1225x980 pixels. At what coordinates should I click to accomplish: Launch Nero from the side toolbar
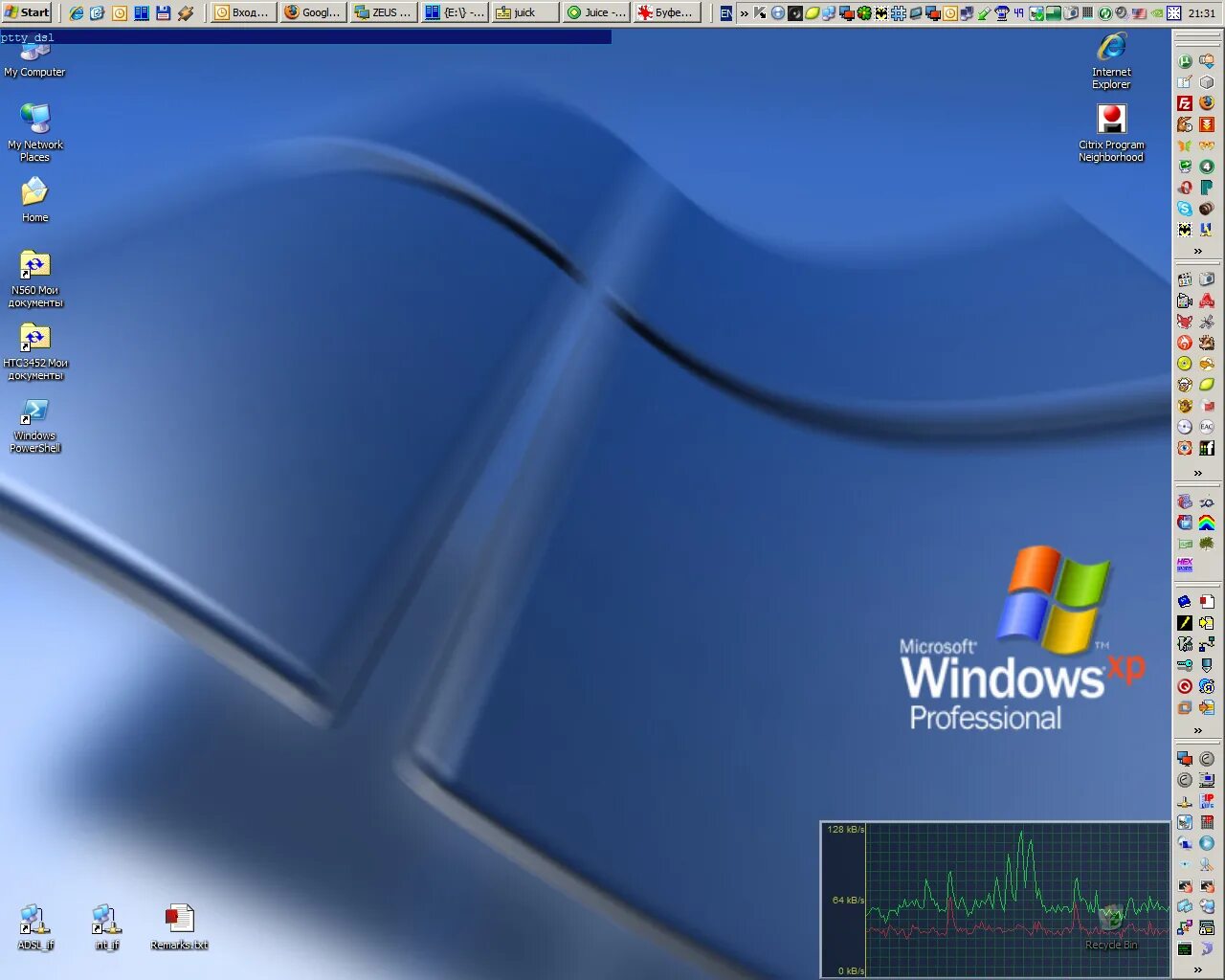[x=1185, y=342]
